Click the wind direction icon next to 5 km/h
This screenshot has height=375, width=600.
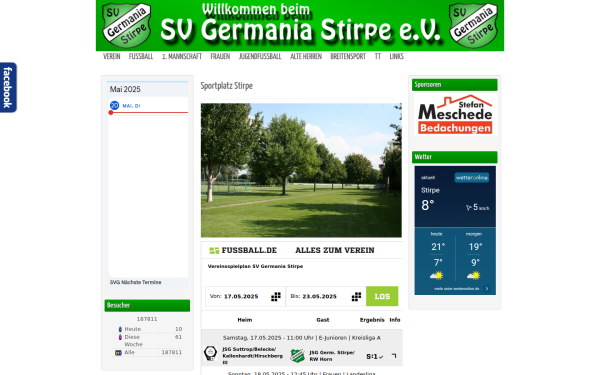pos(469,208)
